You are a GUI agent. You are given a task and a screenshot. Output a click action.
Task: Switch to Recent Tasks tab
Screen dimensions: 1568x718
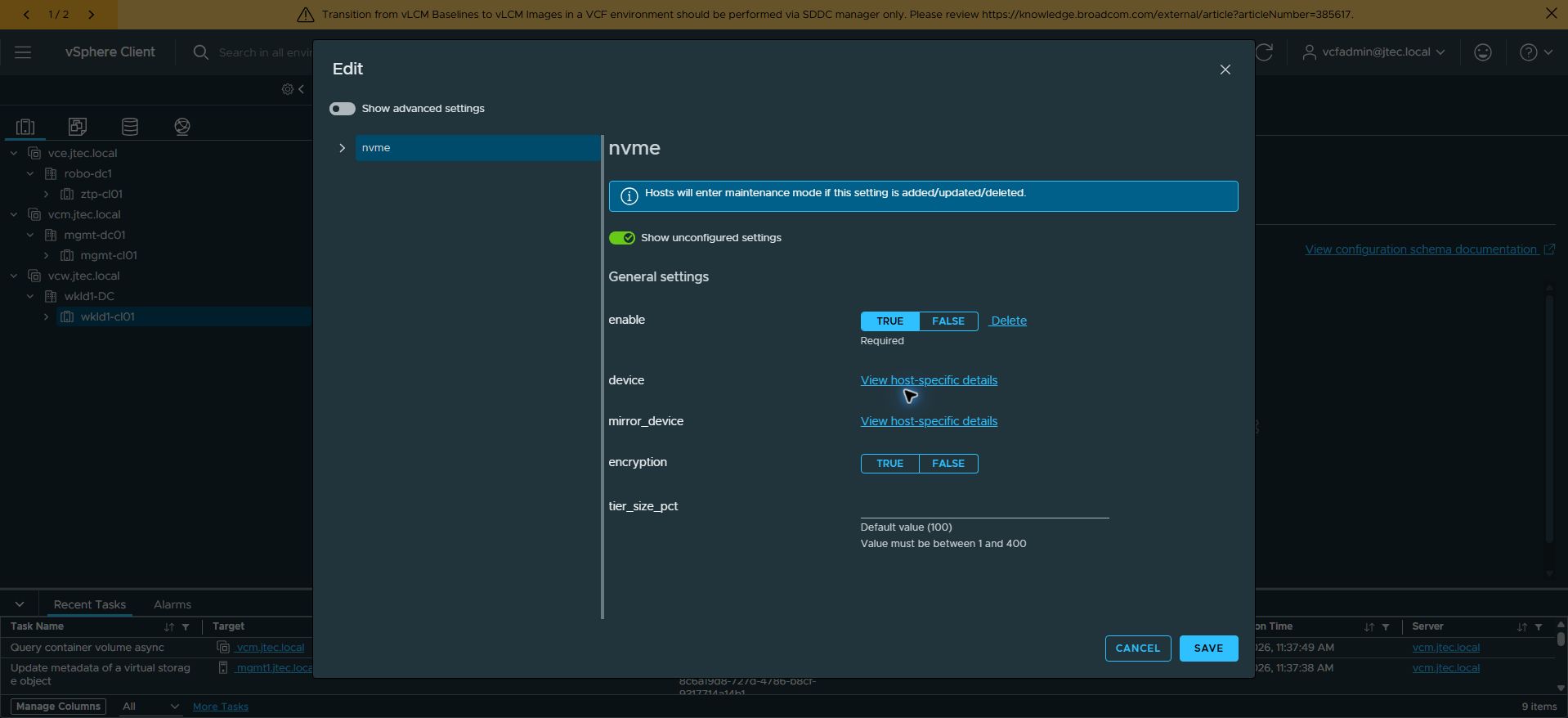pyautogui.click(x=90, y=605)
